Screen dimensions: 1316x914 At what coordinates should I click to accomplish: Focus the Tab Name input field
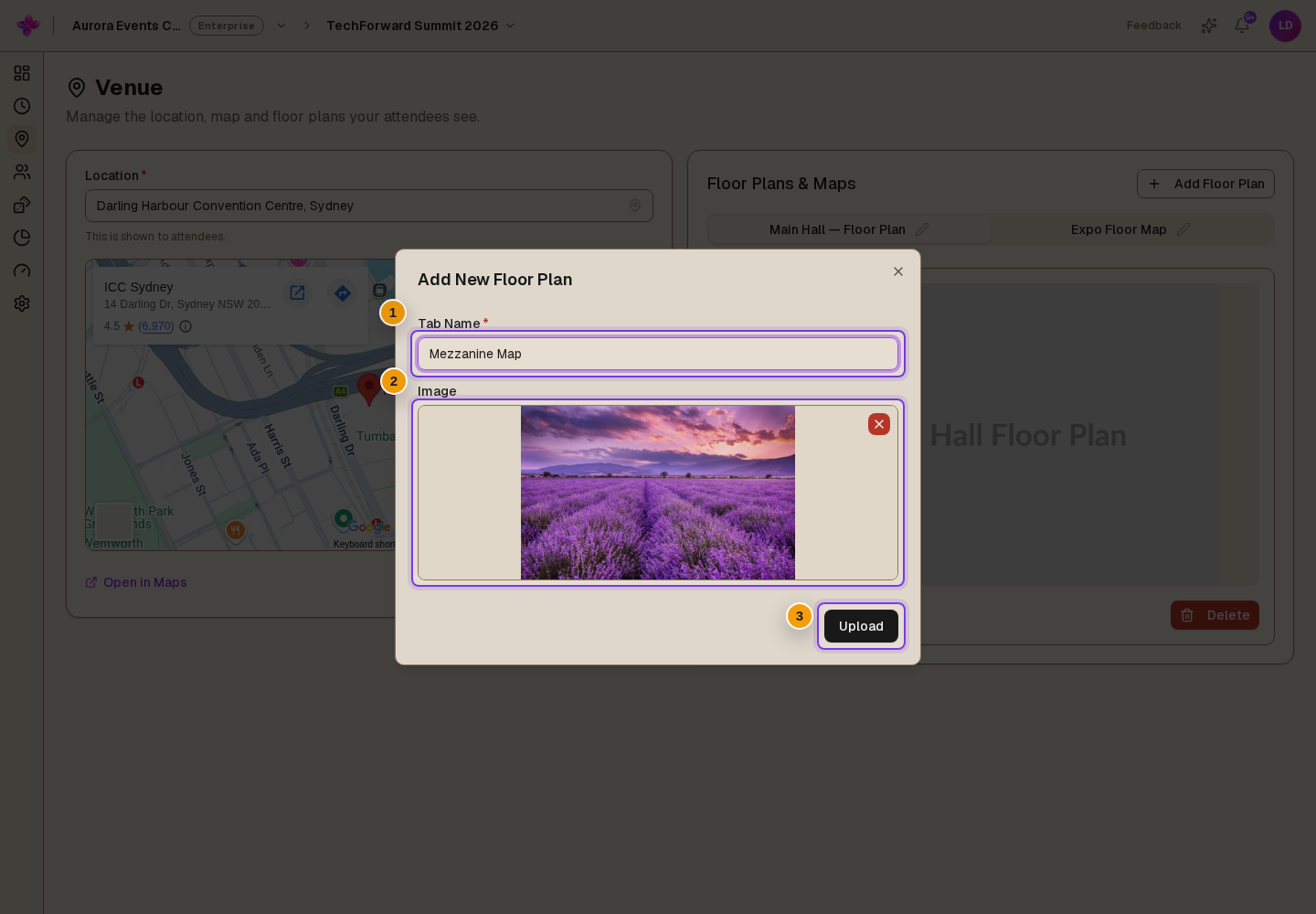pos(658,354)
